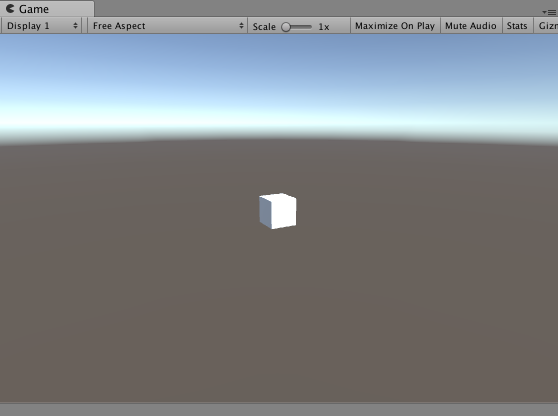The image size is (558, 416).
Task: Select the Game tab
Action: [47, 9]
